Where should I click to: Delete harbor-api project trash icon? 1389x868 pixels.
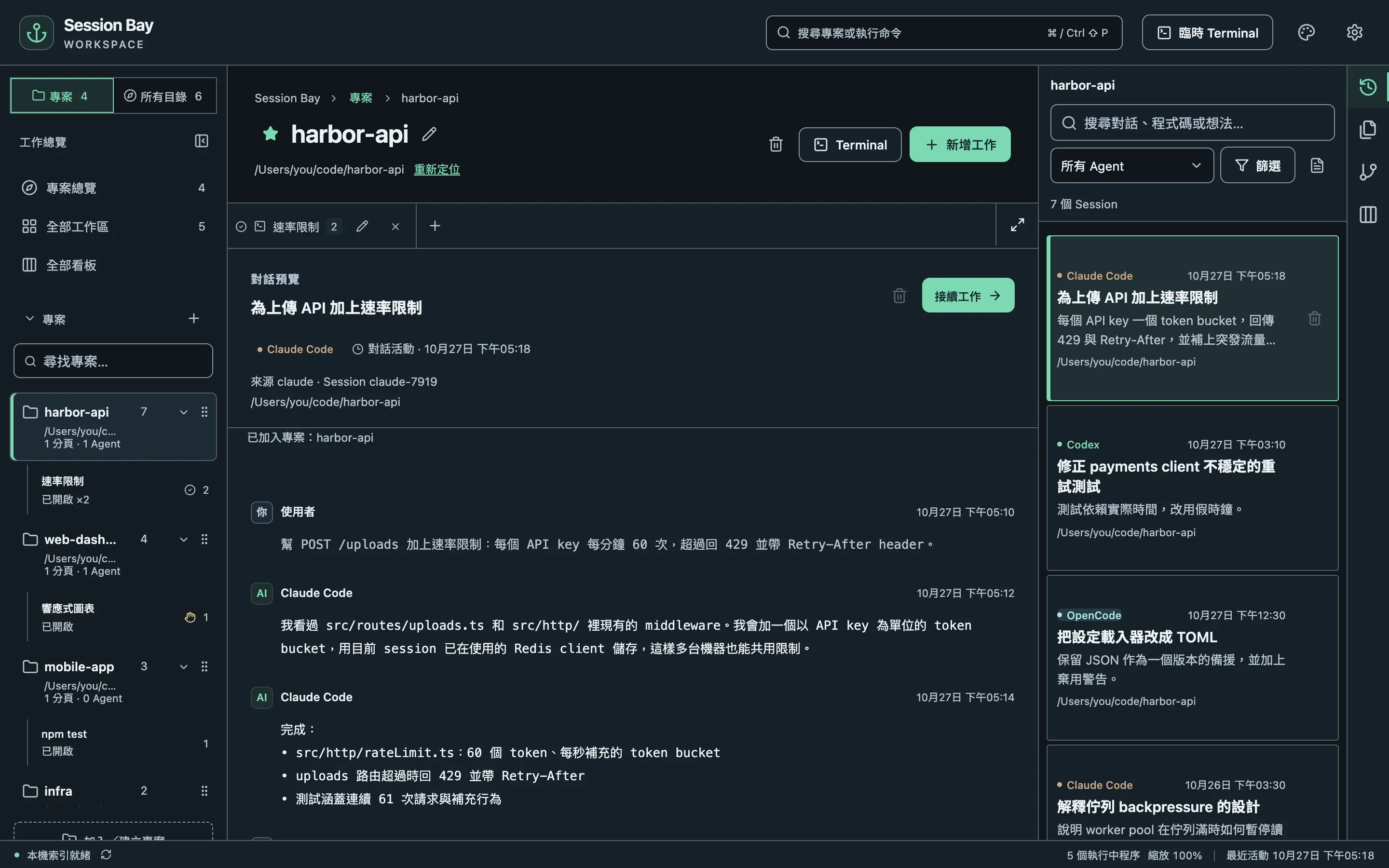click(776, 145)
